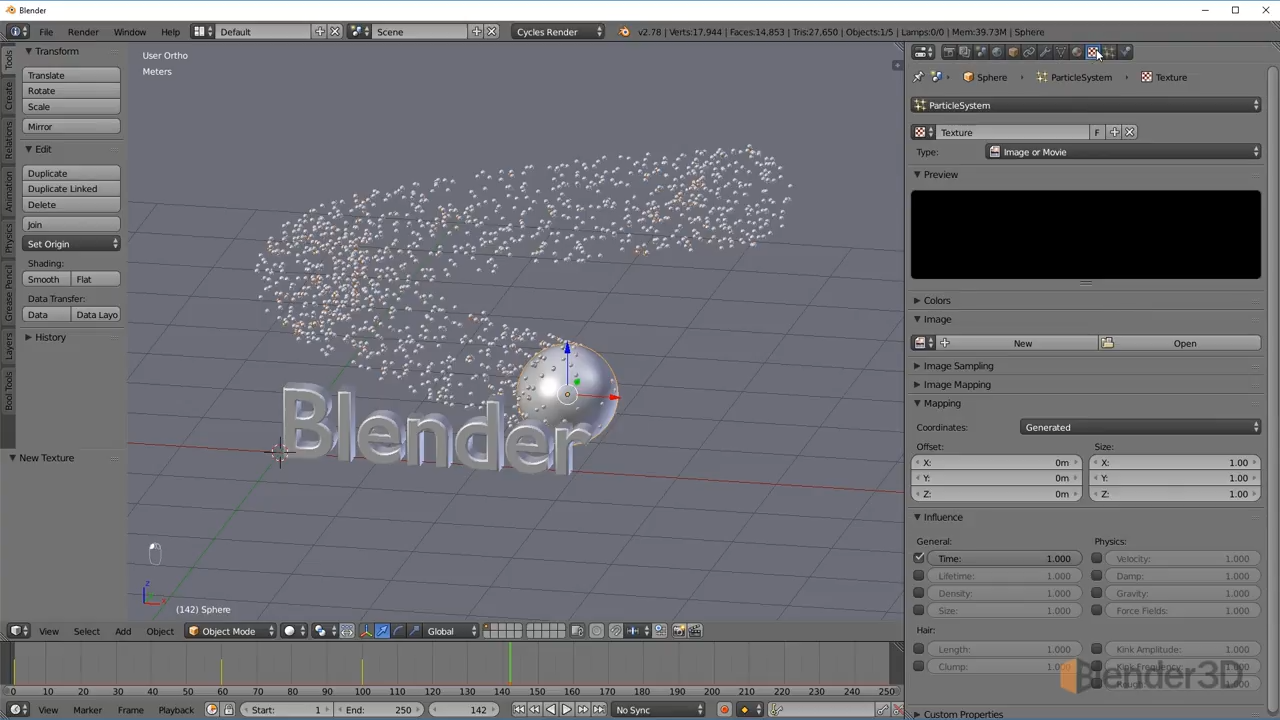Open the Particles properties tab icon
Image resolution: width=1280 pixels, height=720 pixels.
1110,52
